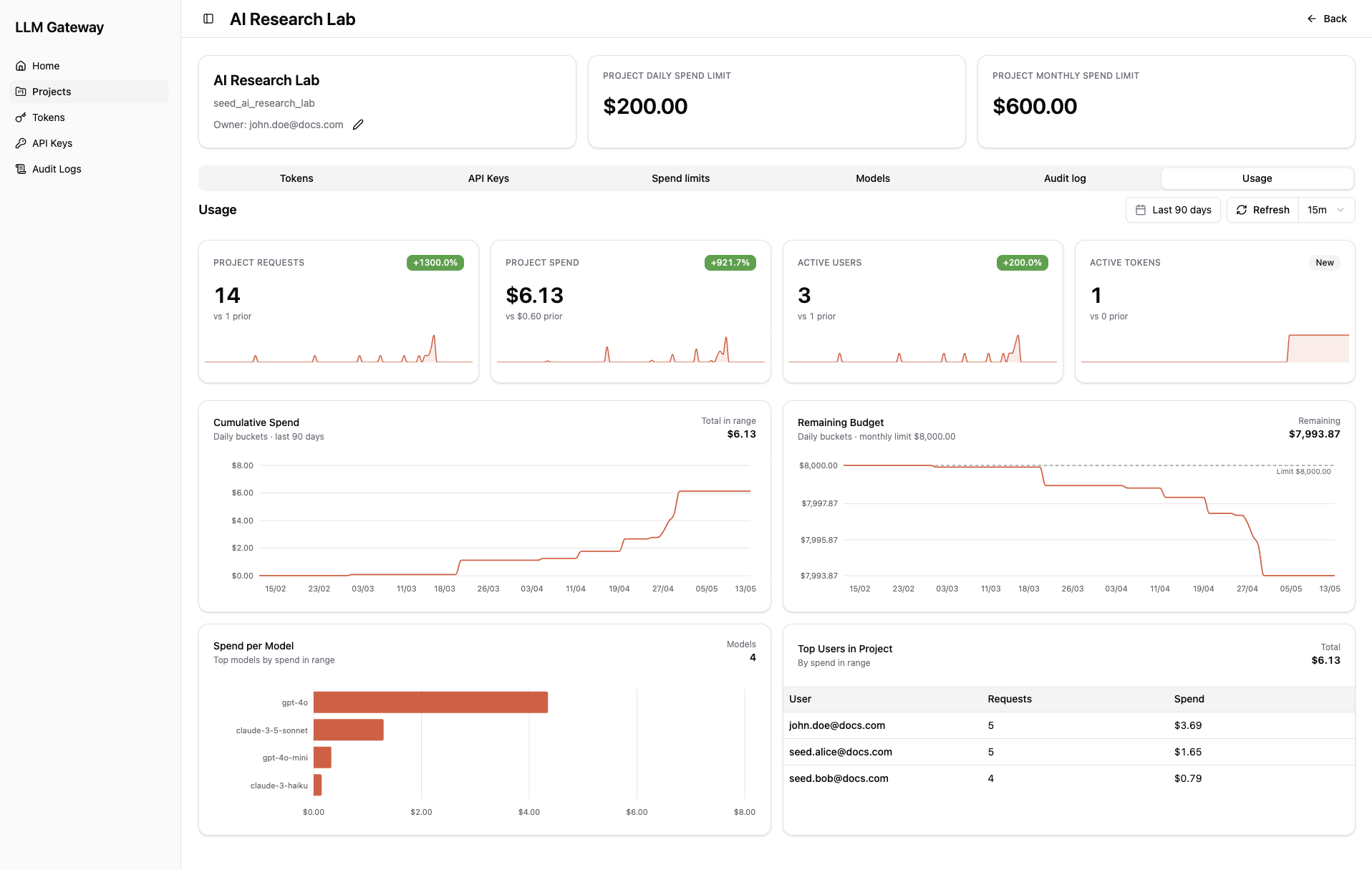Click the Requests column header
This screenshot has width=1372, height=870.
1010,699
